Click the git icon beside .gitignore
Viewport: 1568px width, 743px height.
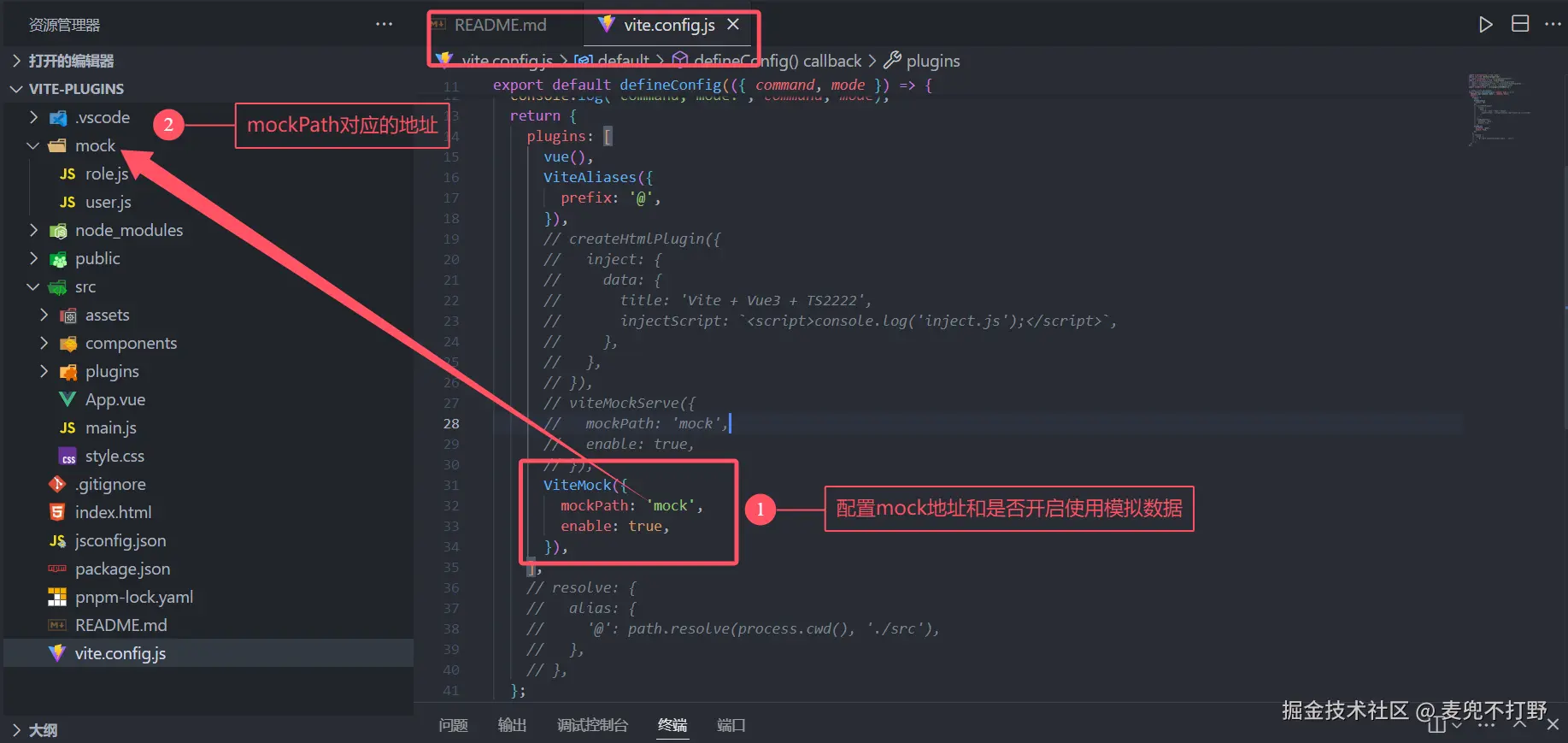tap(57, 484)
